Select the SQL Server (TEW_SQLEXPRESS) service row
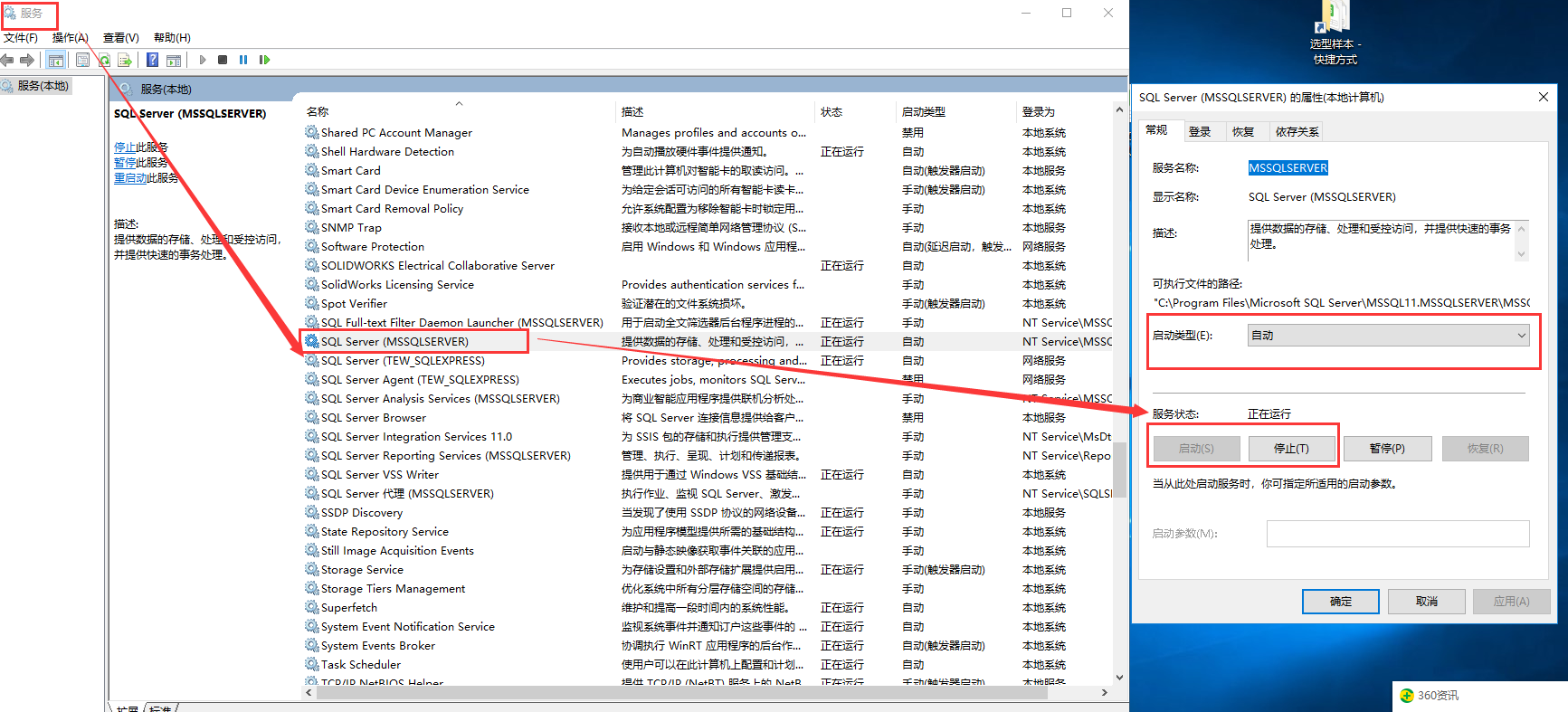Viewport: 1568px width, 712px height. [x=708, y=360]
